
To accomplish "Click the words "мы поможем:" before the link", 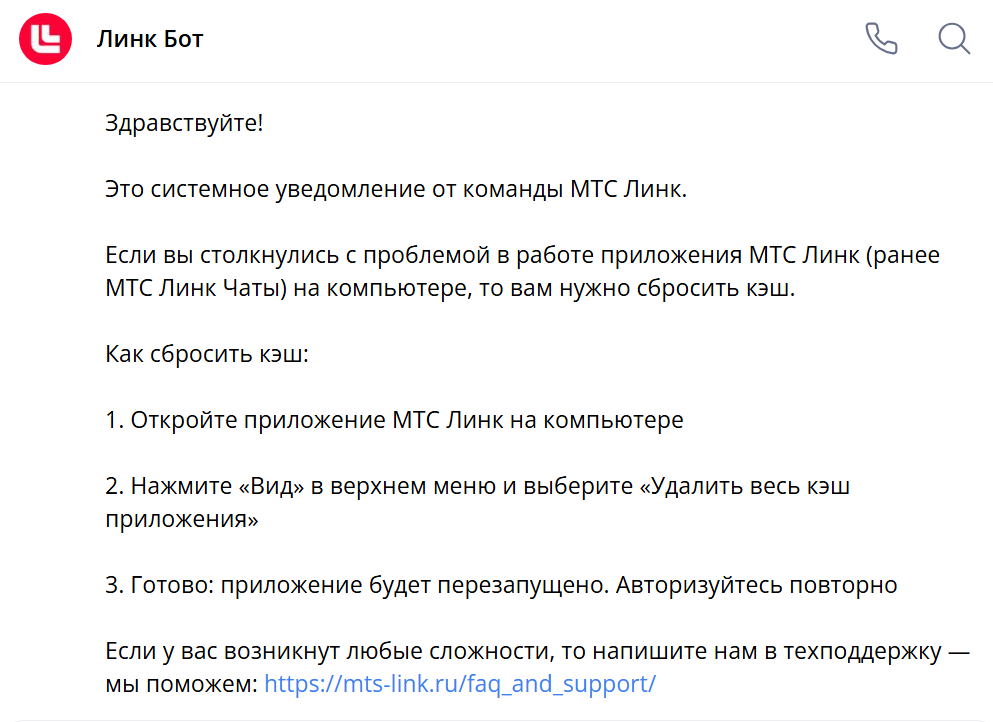I will tap(180, 685).
